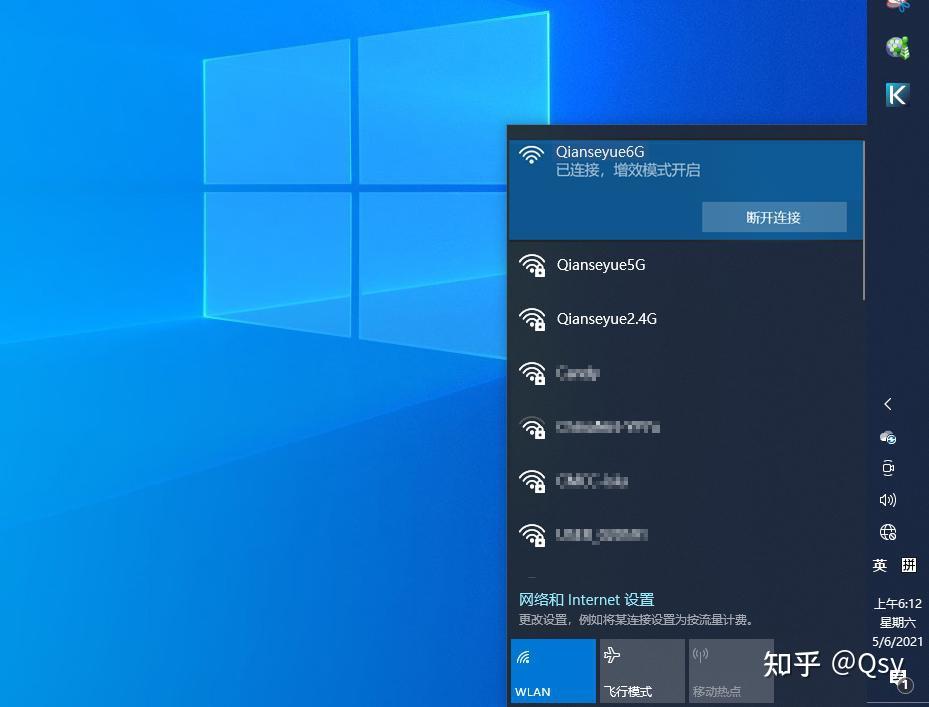Launch the green media converter desktop icon
The height and width of the screenshot is (707, 929).
pos(897,47)
